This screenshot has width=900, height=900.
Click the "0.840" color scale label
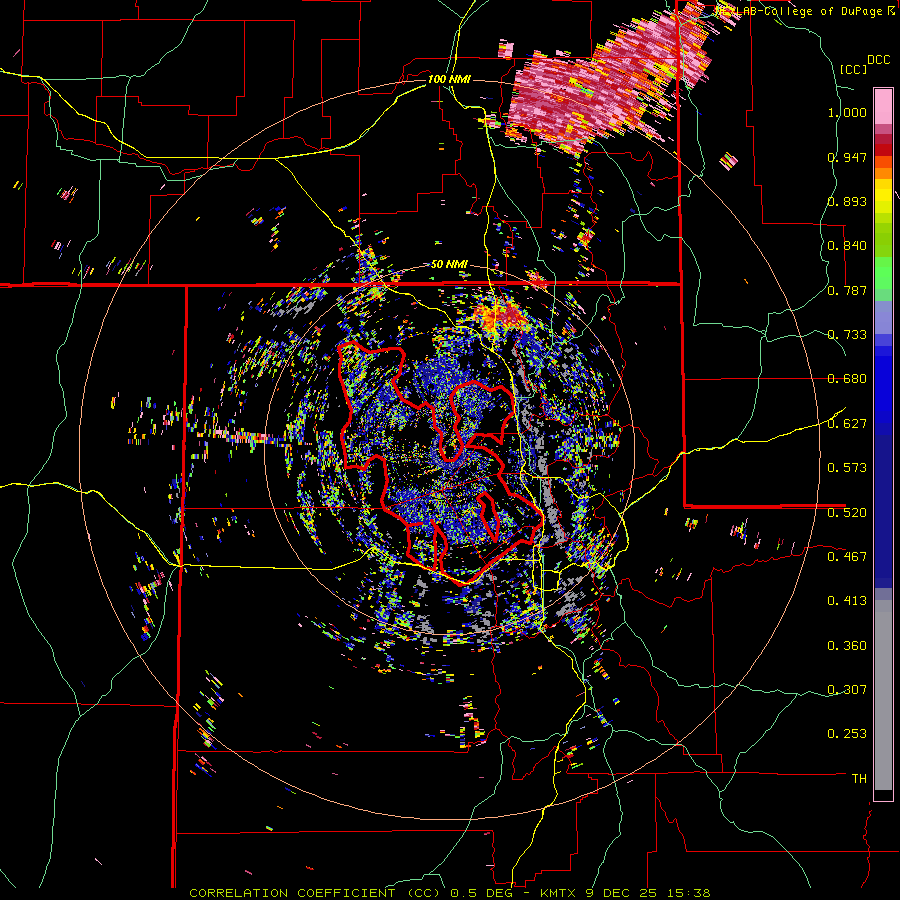tap(847, 246)
